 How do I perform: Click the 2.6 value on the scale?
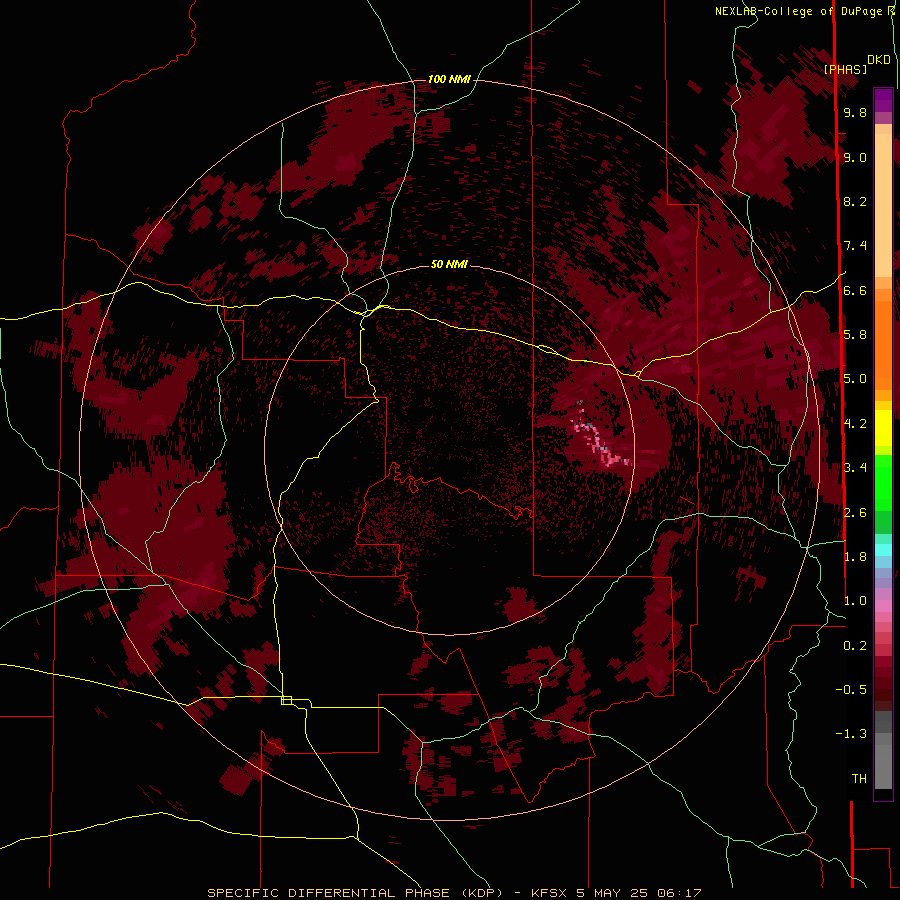point(855,512)
